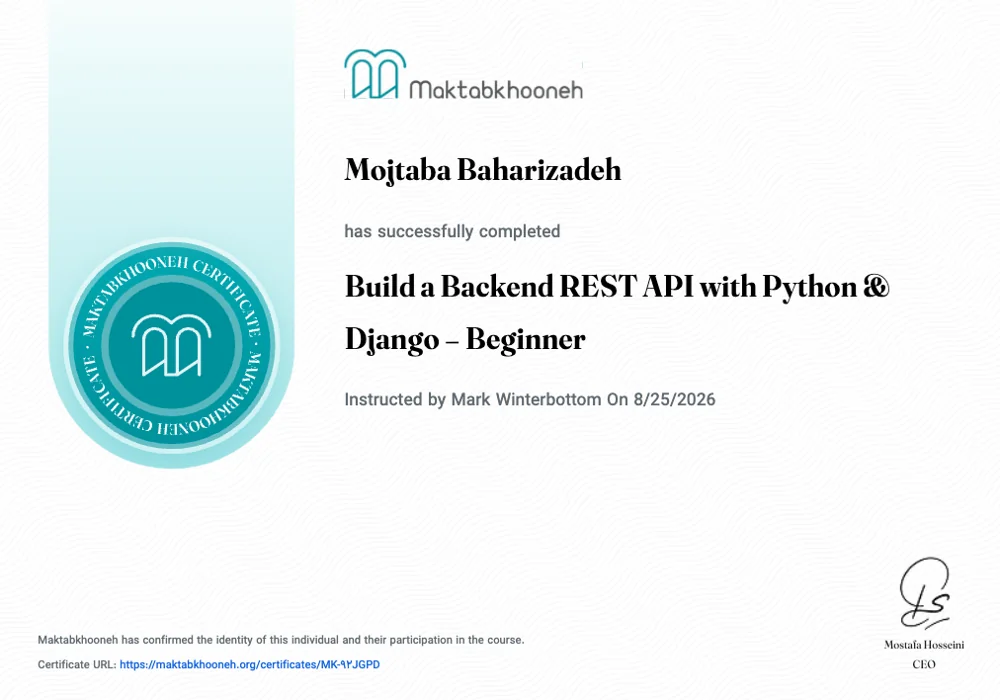Click the name 'Mostafa Hosseini'
1000x700 pixels.
coord(924,645)
